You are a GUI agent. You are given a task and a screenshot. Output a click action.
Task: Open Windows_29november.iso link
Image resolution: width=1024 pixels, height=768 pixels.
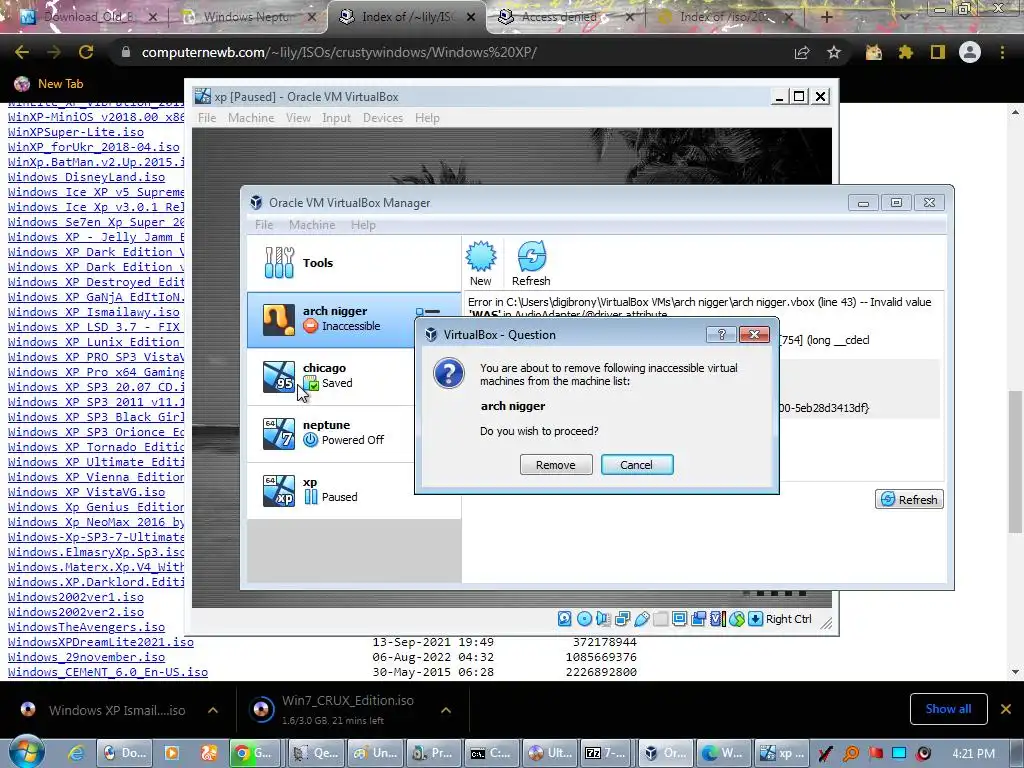[86, 657]
